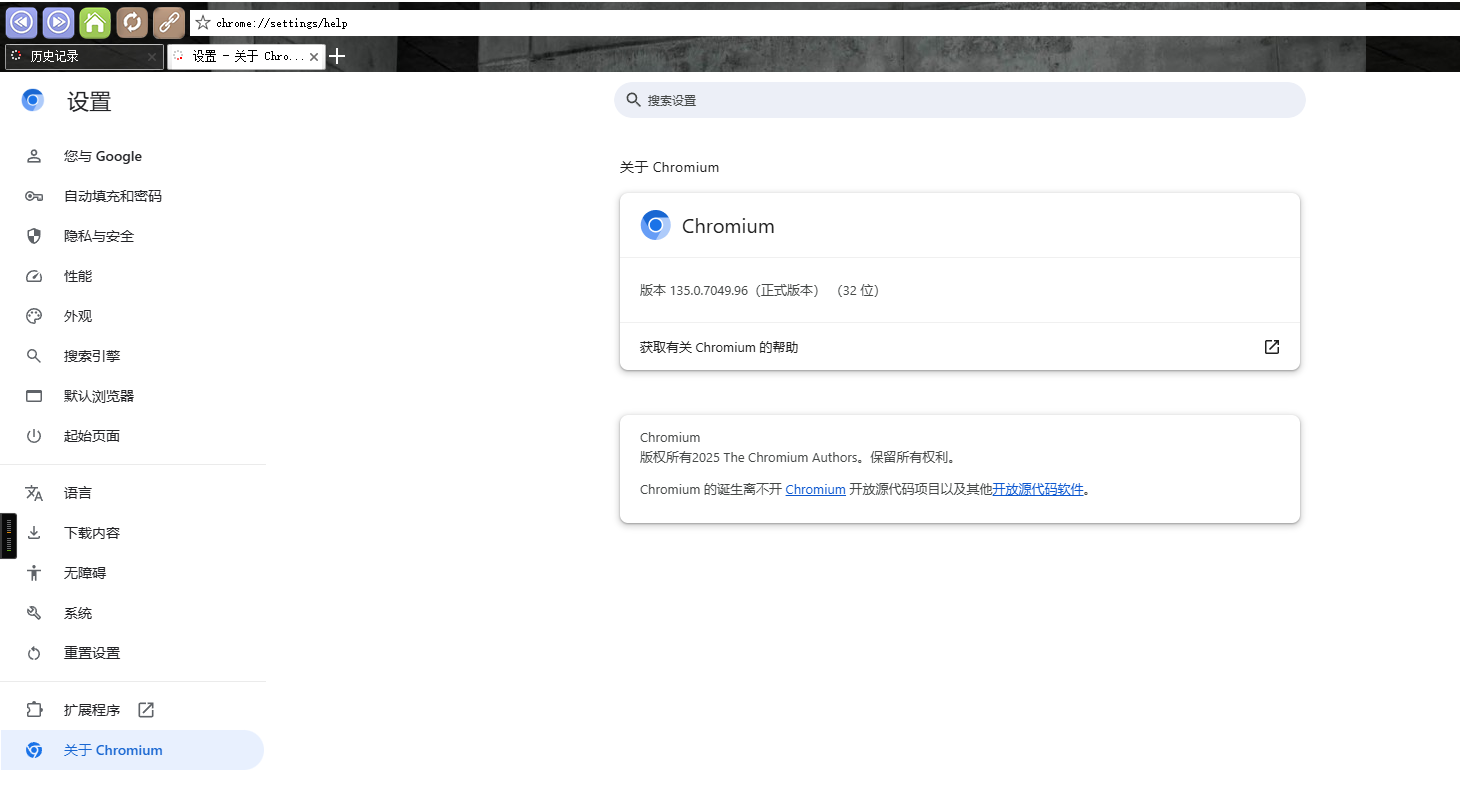Focus the 搜索设置 search field
The height and width of the screenshot is (806, 1460).
960,100
